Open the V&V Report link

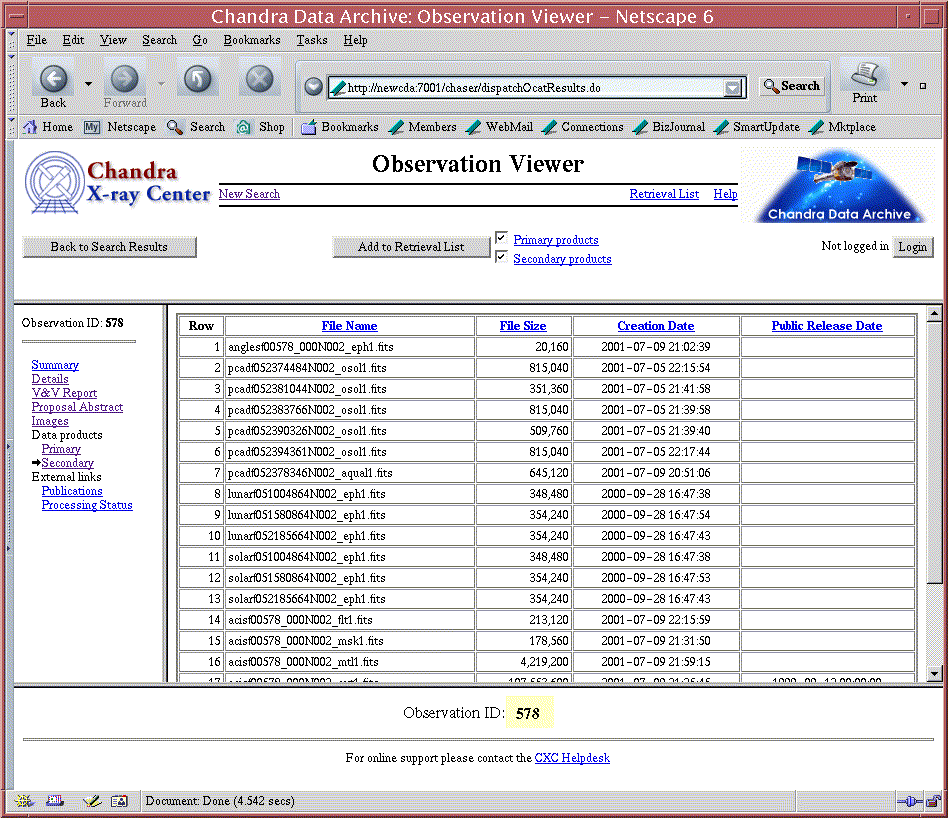click(64, 393)
